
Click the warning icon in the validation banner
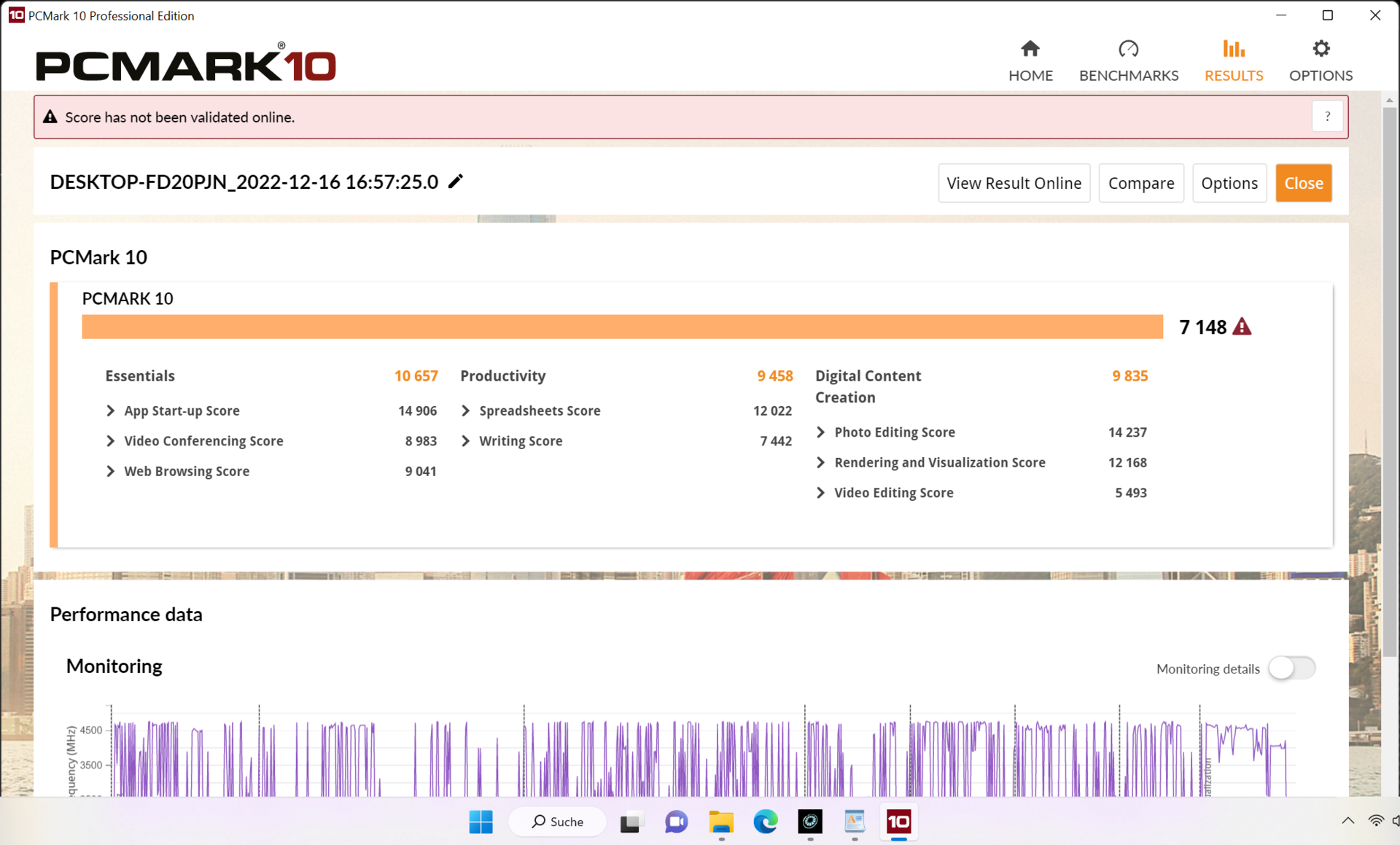point(50,117)
